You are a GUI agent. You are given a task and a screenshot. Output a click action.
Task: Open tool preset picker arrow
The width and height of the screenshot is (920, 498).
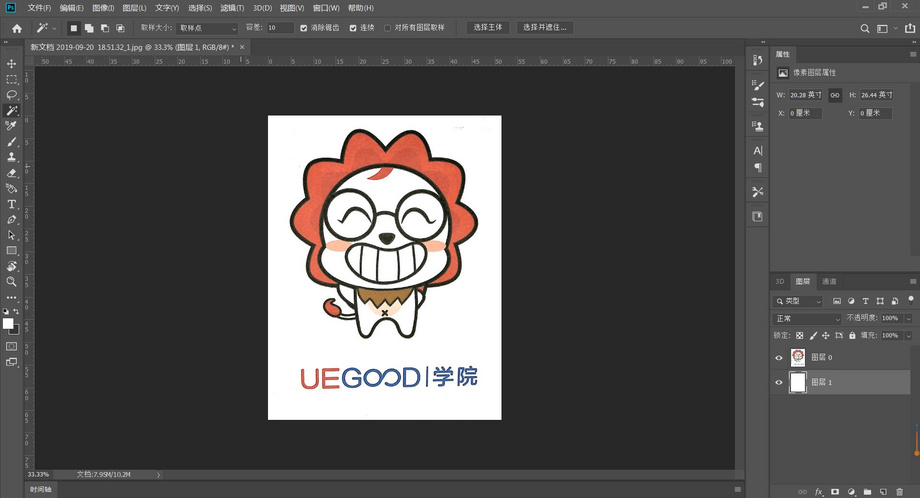coord(55,28)
